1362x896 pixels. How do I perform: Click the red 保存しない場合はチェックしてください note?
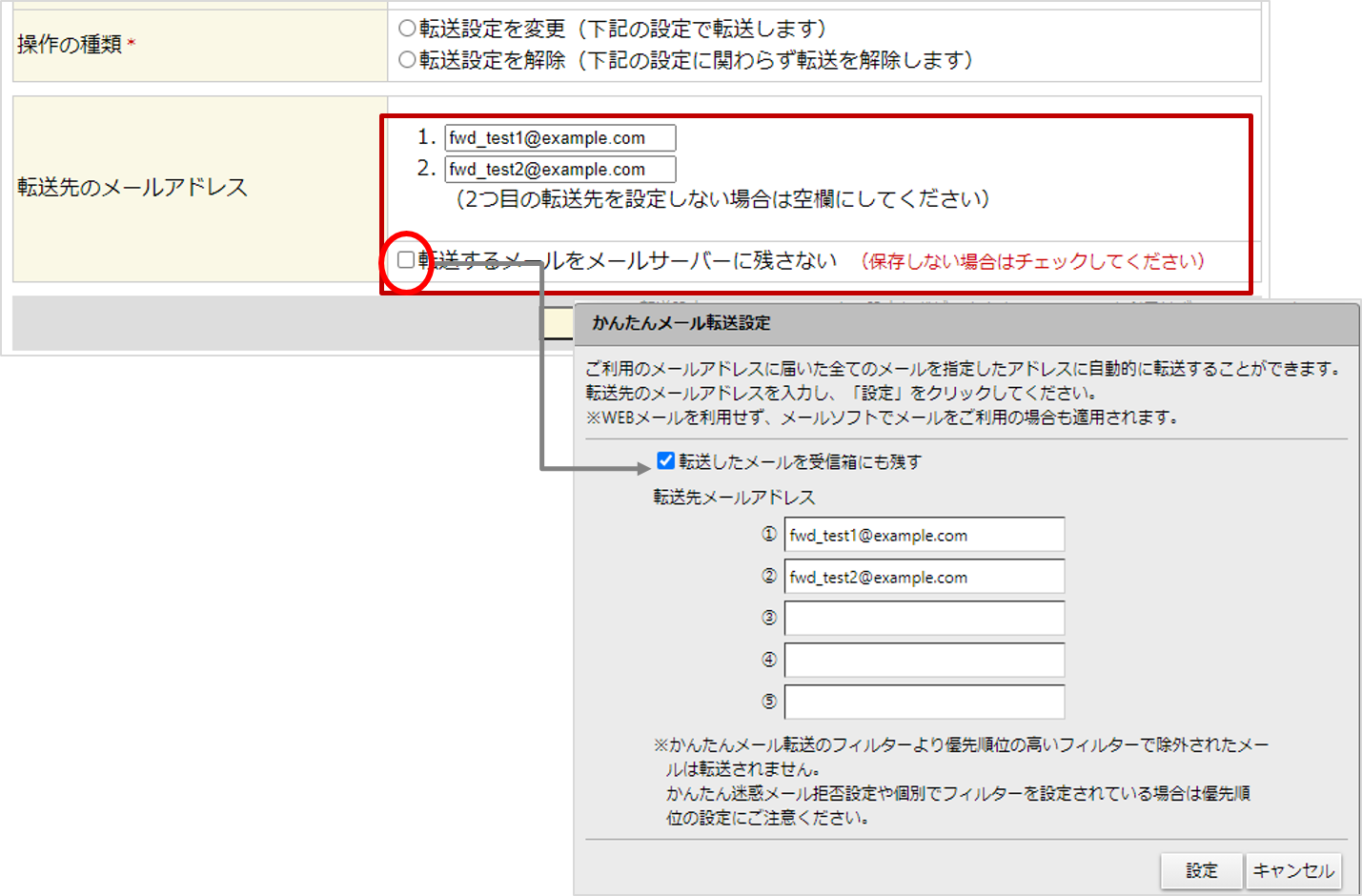pyautogui.click(x=1032, y=261)
